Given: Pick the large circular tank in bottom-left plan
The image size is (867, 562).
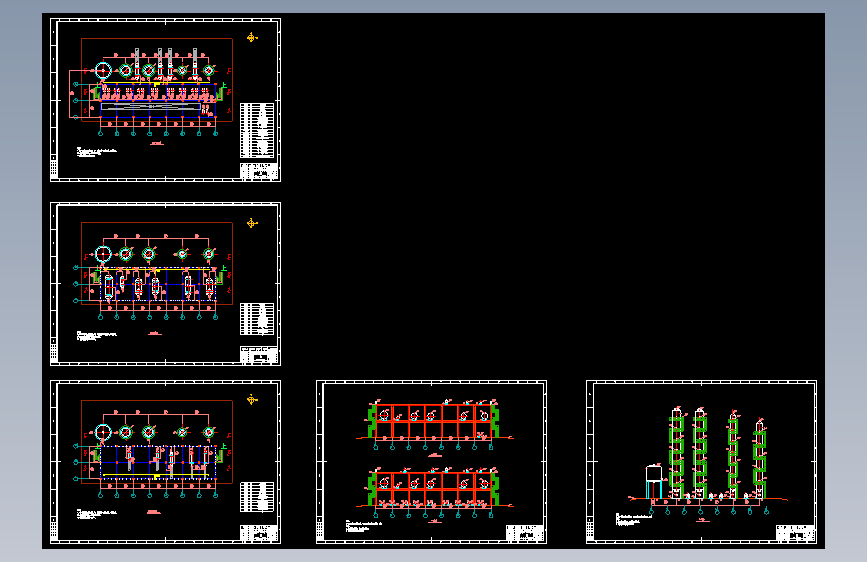Looking at the screenshot, I should (x=103, y=432).
